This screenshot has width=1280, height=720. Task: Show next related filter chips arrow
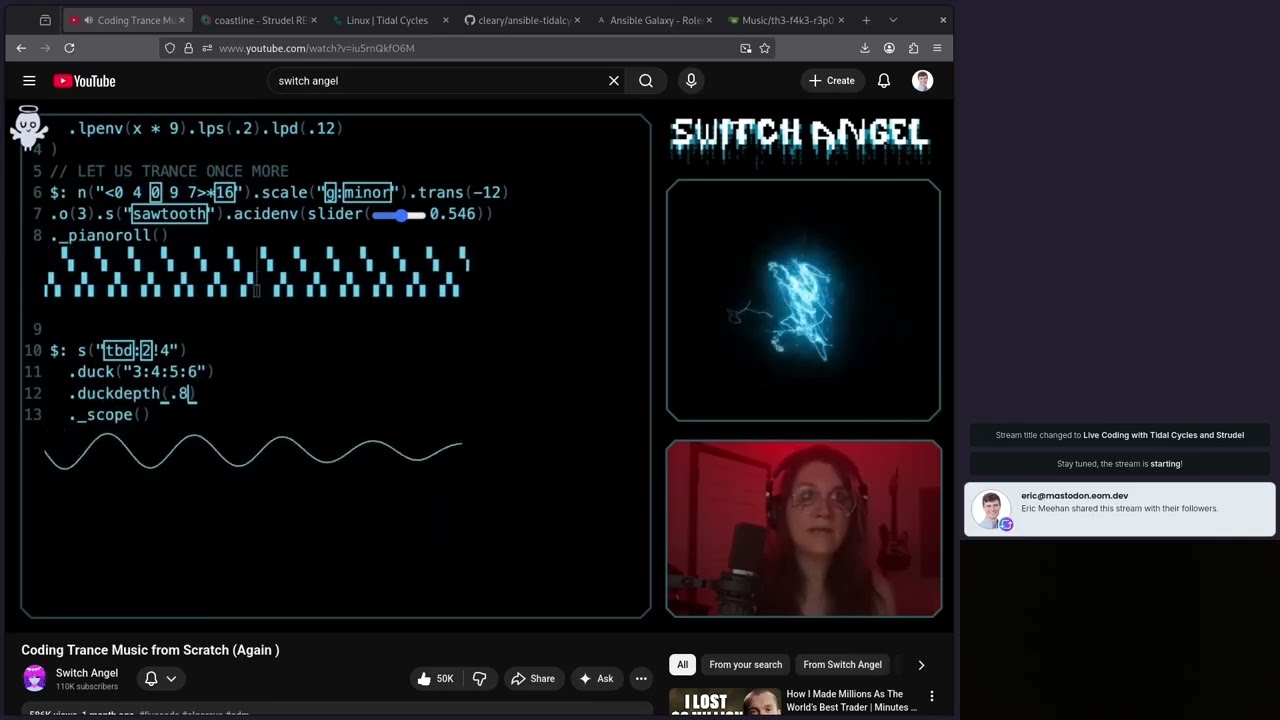[921, 665]
